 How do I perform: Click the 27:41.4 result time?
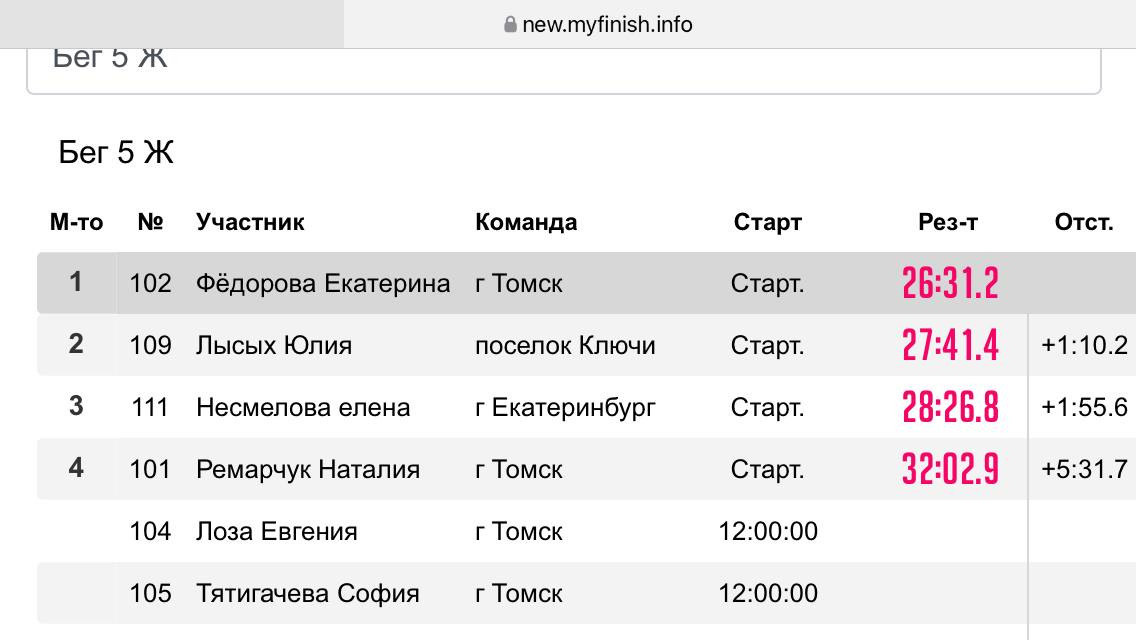coord(951,345)
